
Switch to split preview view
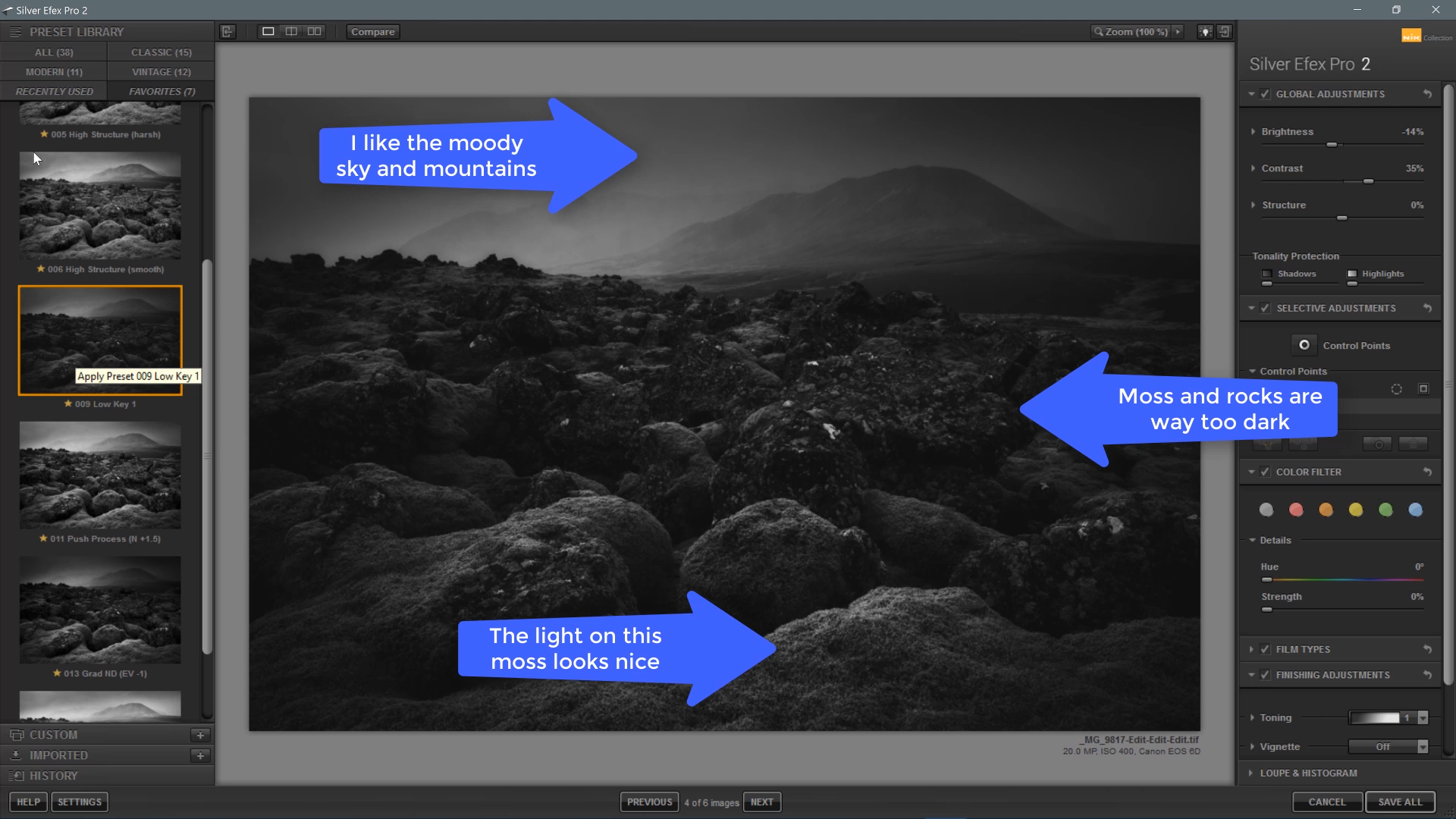pyautogui.click(x=291, y=32)
